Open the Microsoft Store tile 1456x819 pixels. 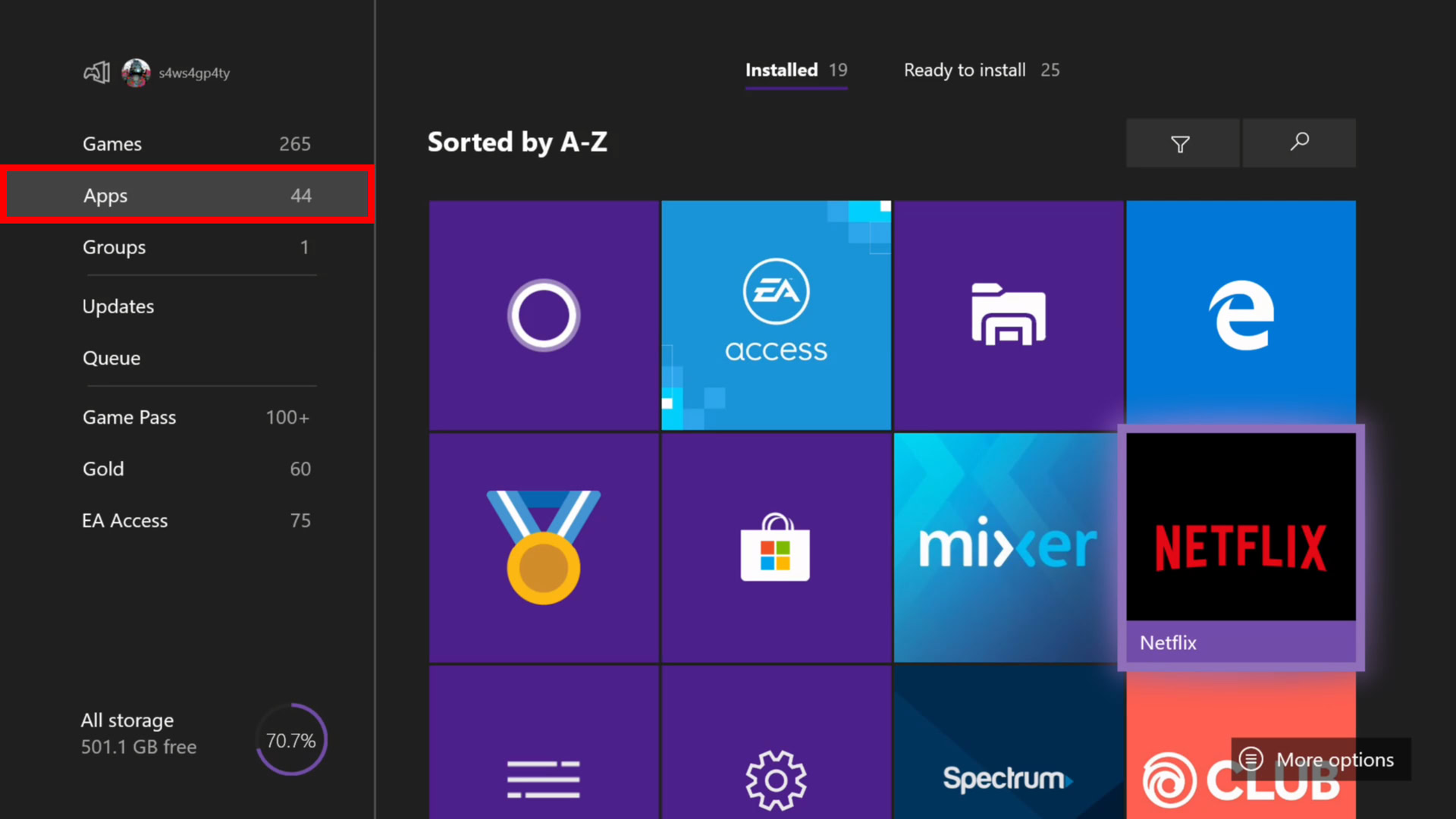click(776, 548)
